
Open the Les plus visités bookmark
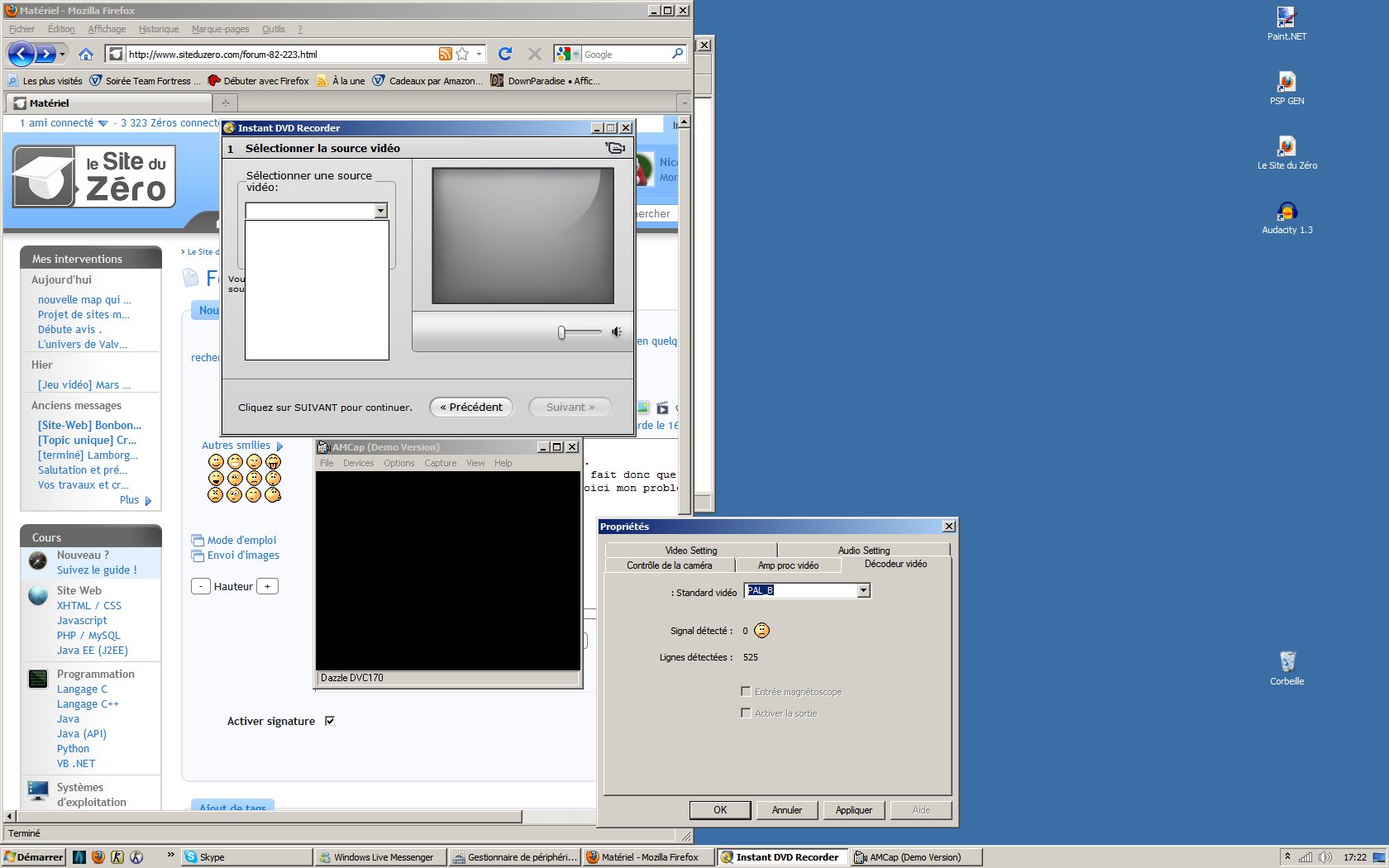point(45,81)
